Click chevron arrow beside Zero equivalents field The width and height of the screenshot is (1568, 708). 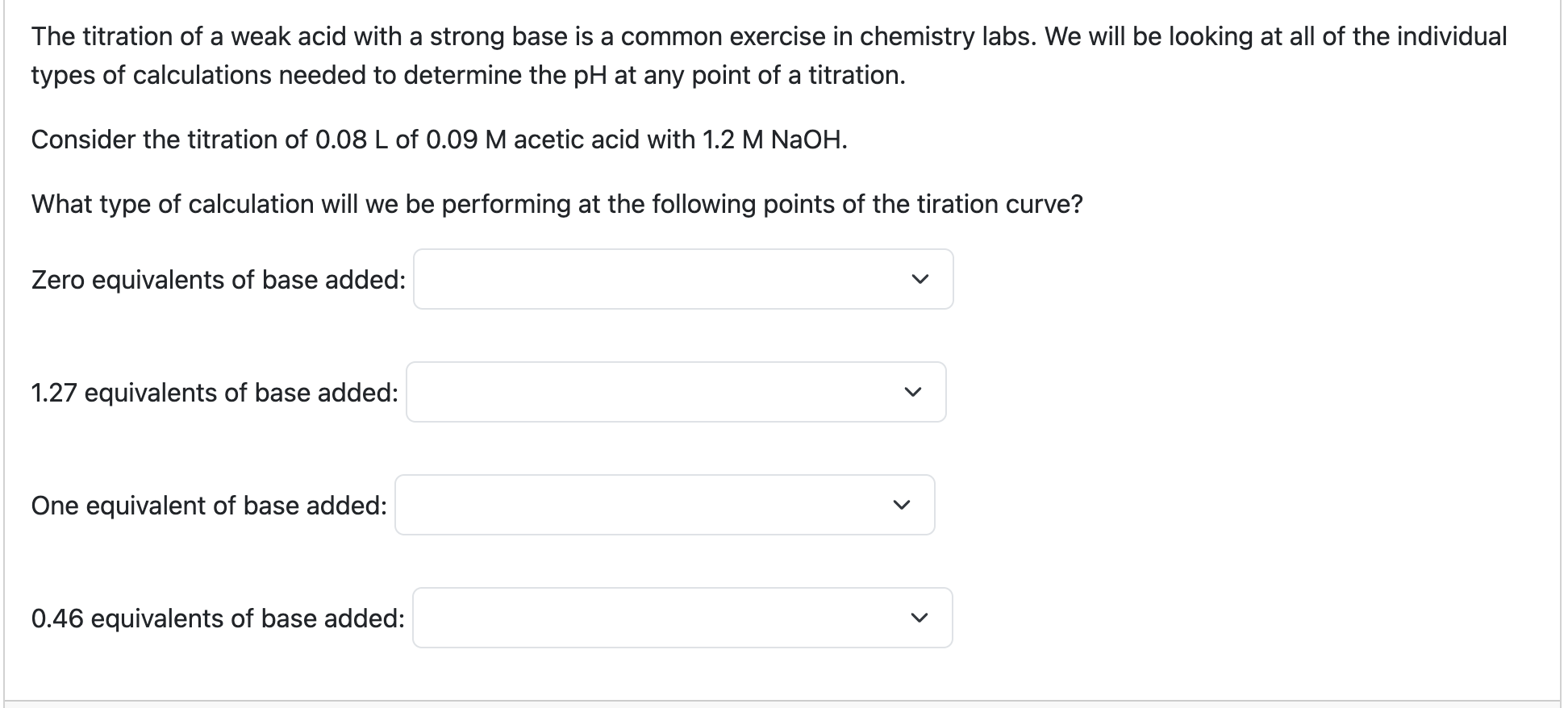919,280
